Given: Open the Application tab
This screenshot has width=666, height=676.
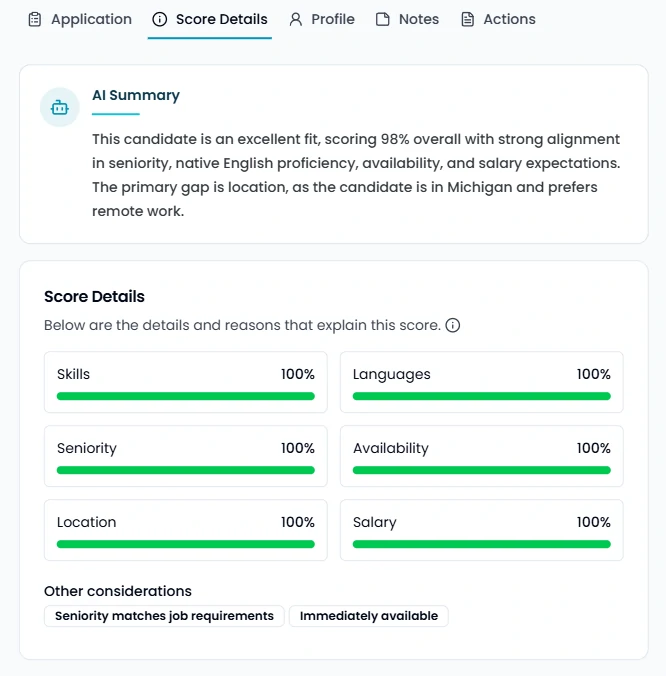Looking at the screenshot, I should (x=91, y=19).
